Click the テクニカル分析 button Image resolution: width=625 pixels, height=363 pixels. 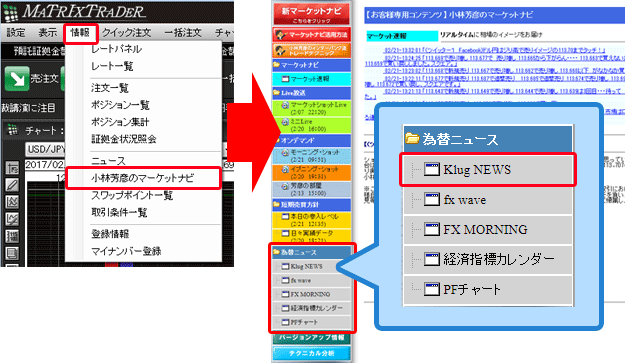coord(311,353)
